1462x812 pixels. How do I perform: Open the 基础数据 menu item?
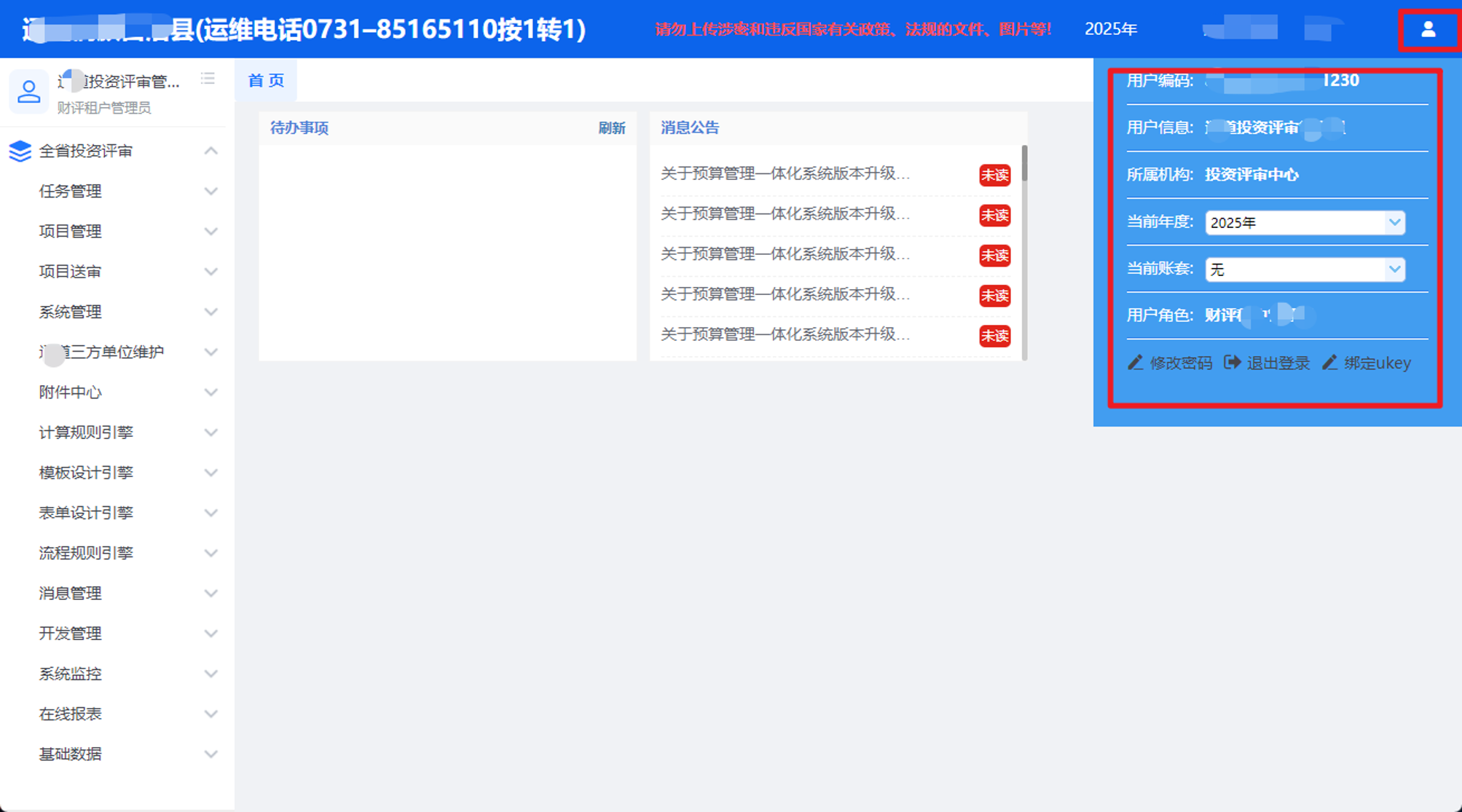117,754
